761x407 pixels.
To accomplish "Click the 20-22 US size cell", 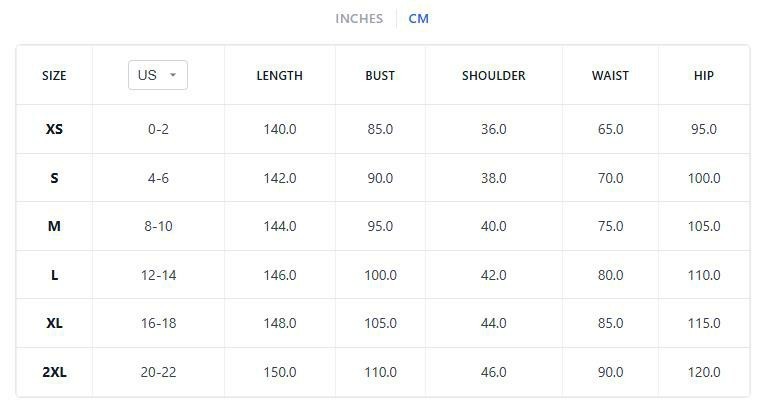I will 158,372.
